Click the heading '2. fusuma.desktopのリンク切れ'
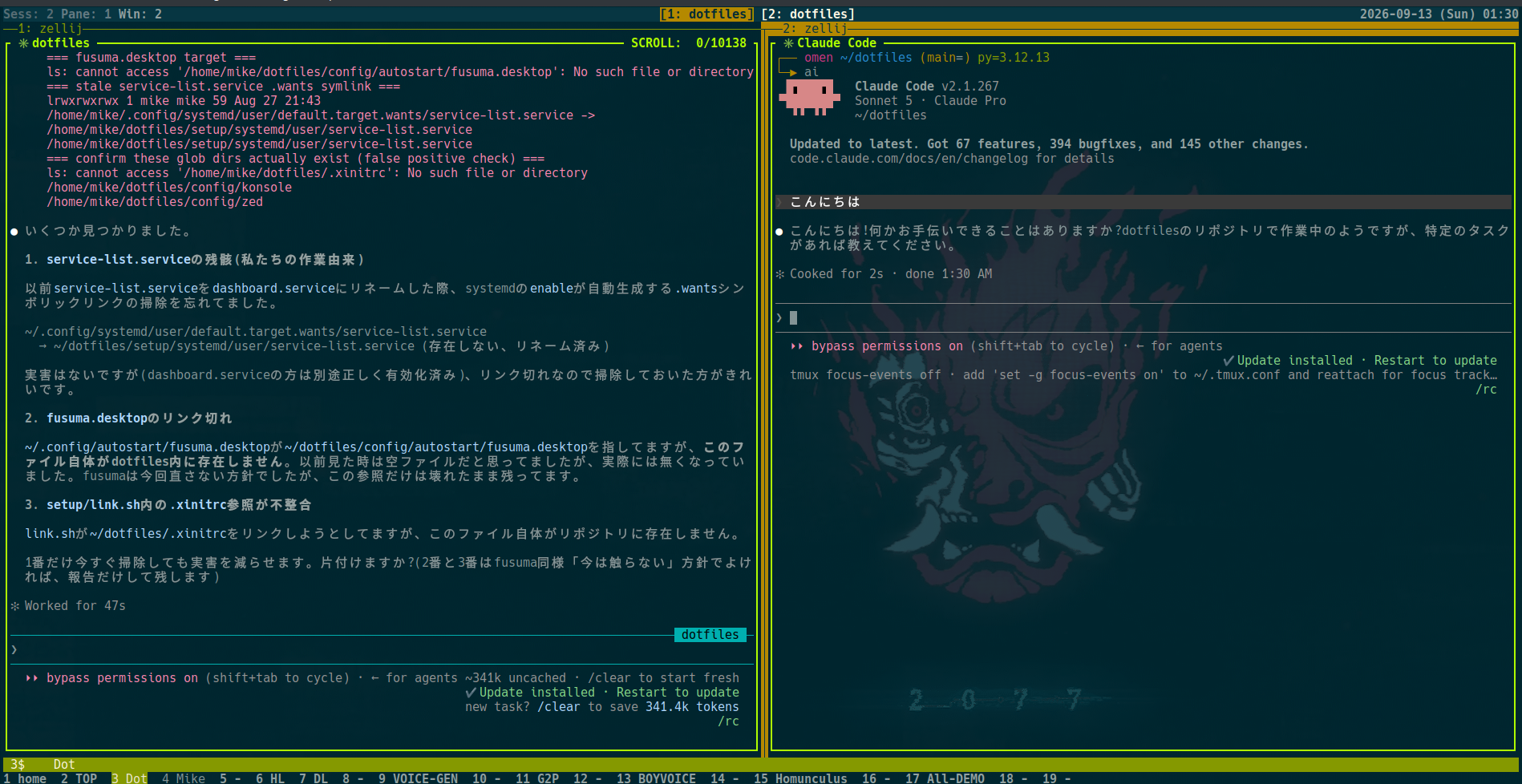1522x784 pixels. click(x=128, y=418)
